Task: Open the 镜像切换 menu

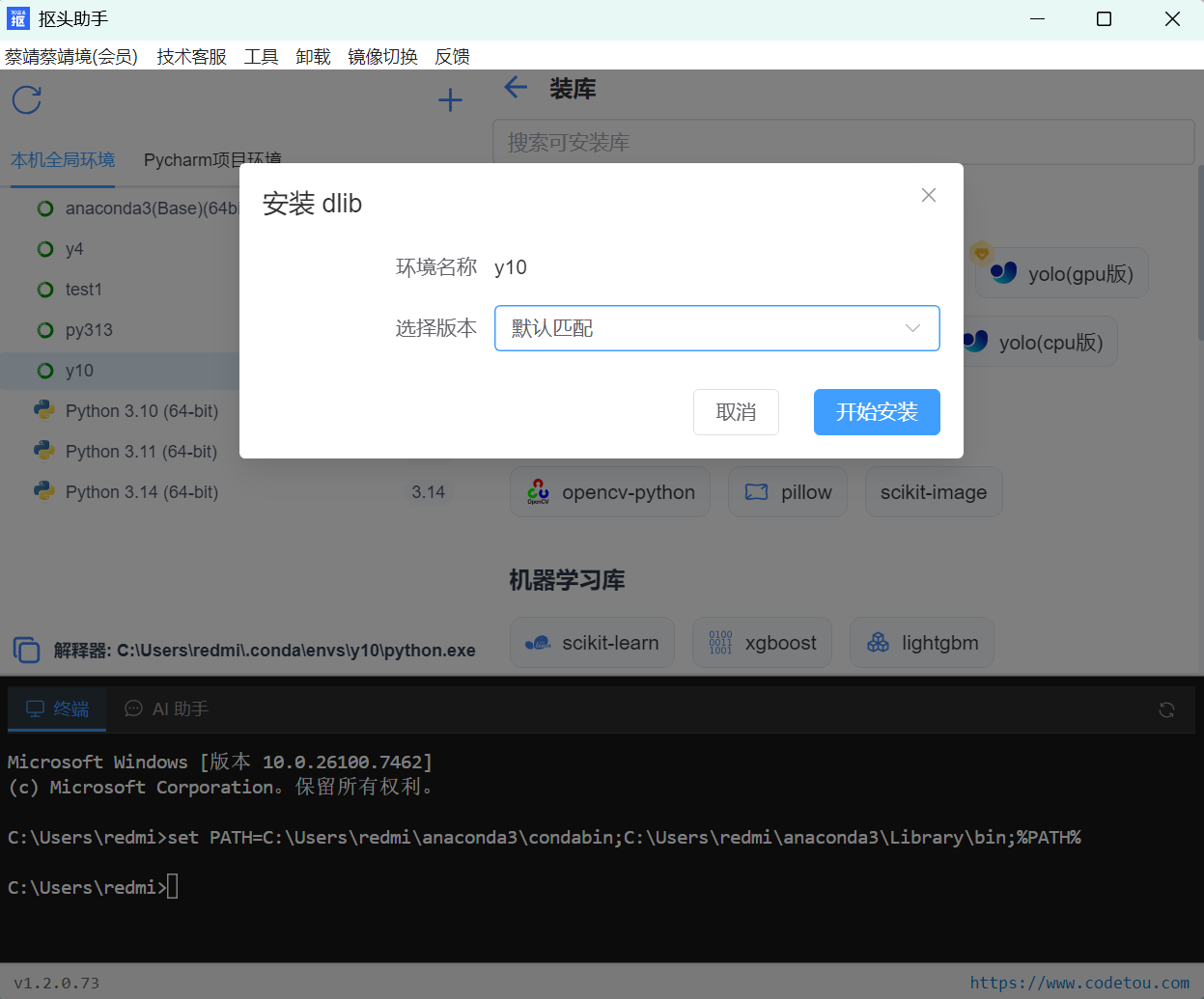Action: 382,56
